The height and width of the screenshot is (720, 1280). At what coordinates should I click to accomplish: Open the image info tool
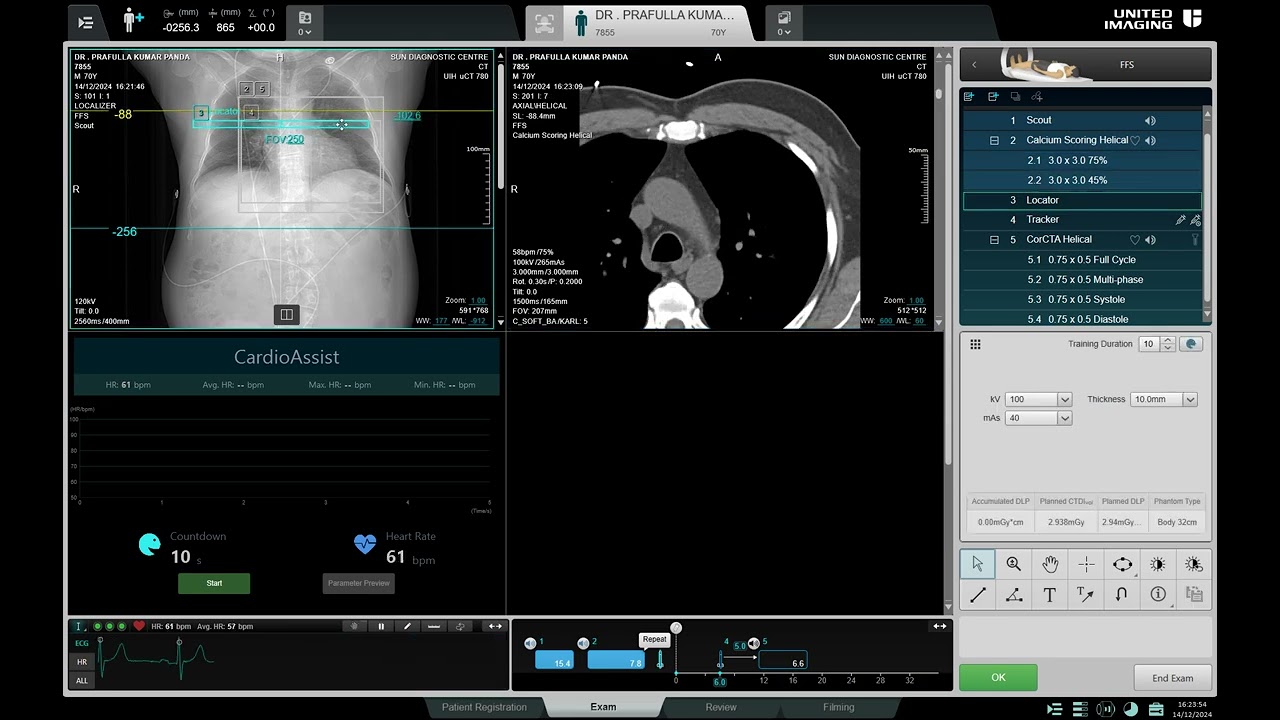1158,594
